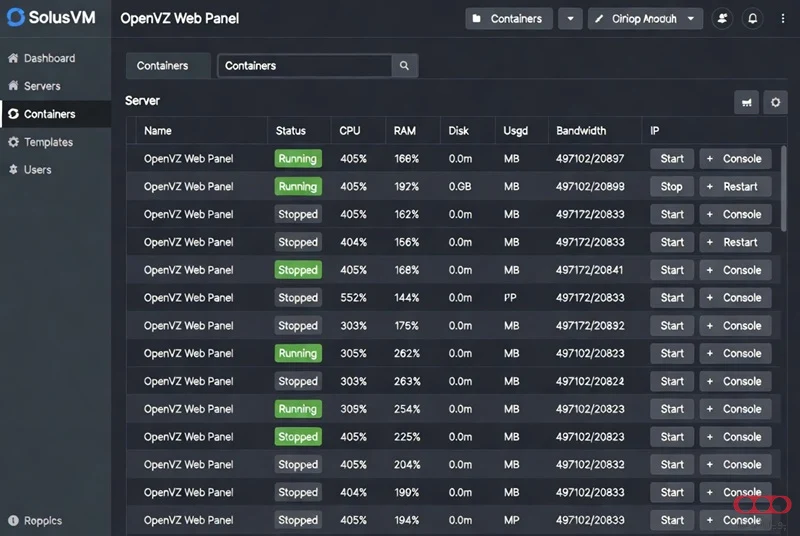Click Stopped badge in 144% RAM row
The height and width of the screenshot is (536, 800).
[298, 298]
